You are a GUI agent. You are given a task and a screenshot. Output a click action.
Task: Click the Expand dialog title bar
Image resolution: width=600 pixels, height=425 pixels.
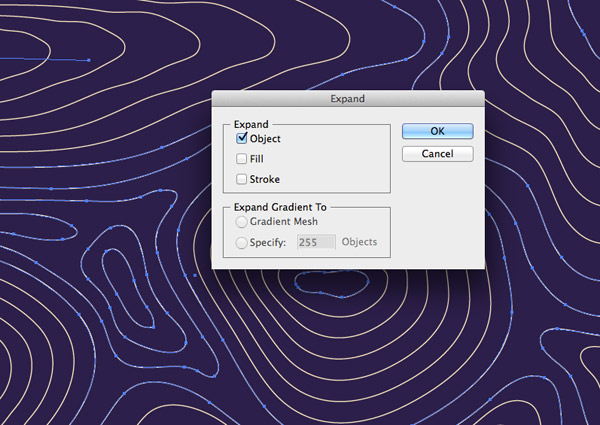[x=347, y=99]
